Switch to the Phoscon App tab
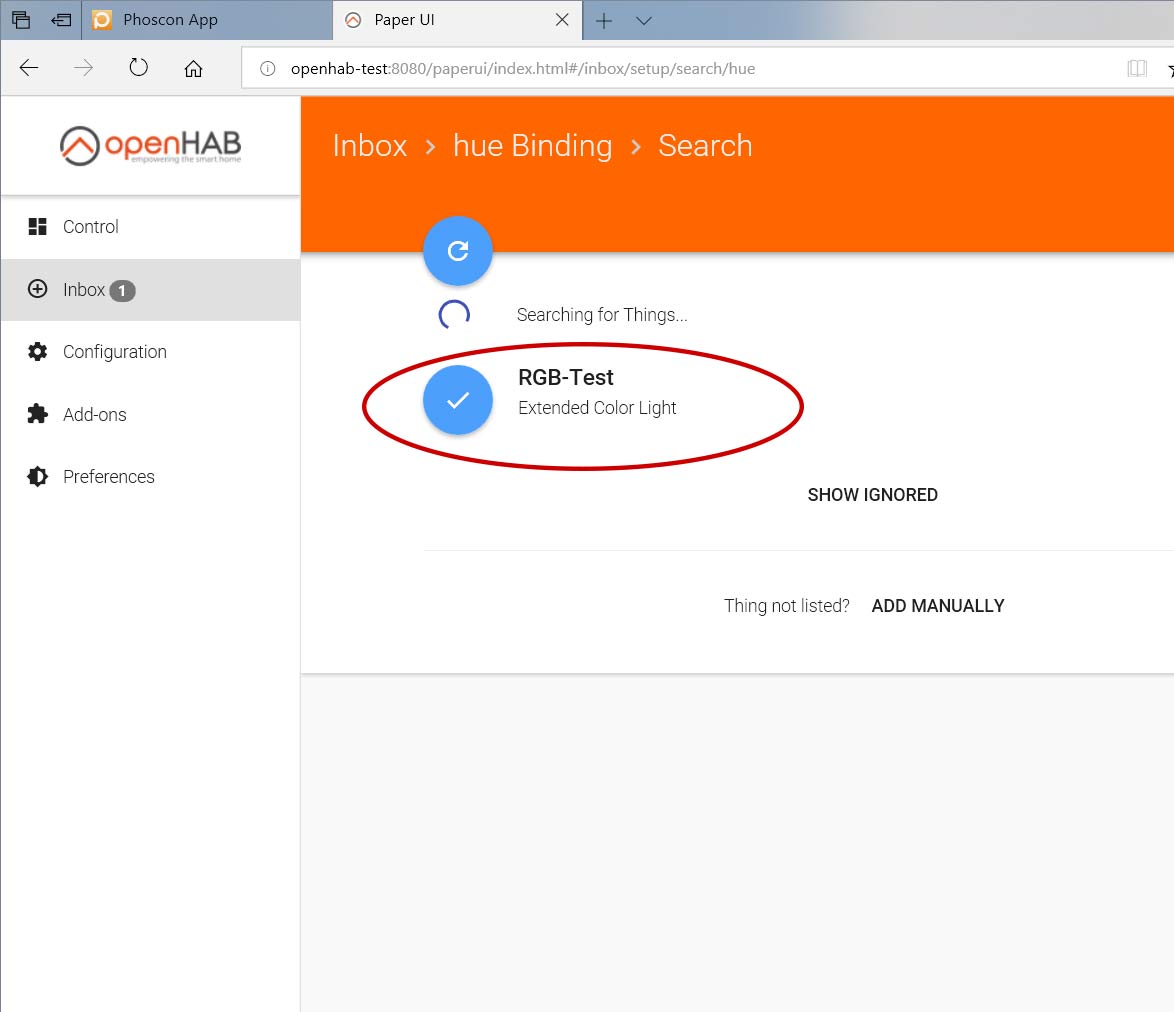Viewport: 1174px width, 1012px height. point(207,20)
